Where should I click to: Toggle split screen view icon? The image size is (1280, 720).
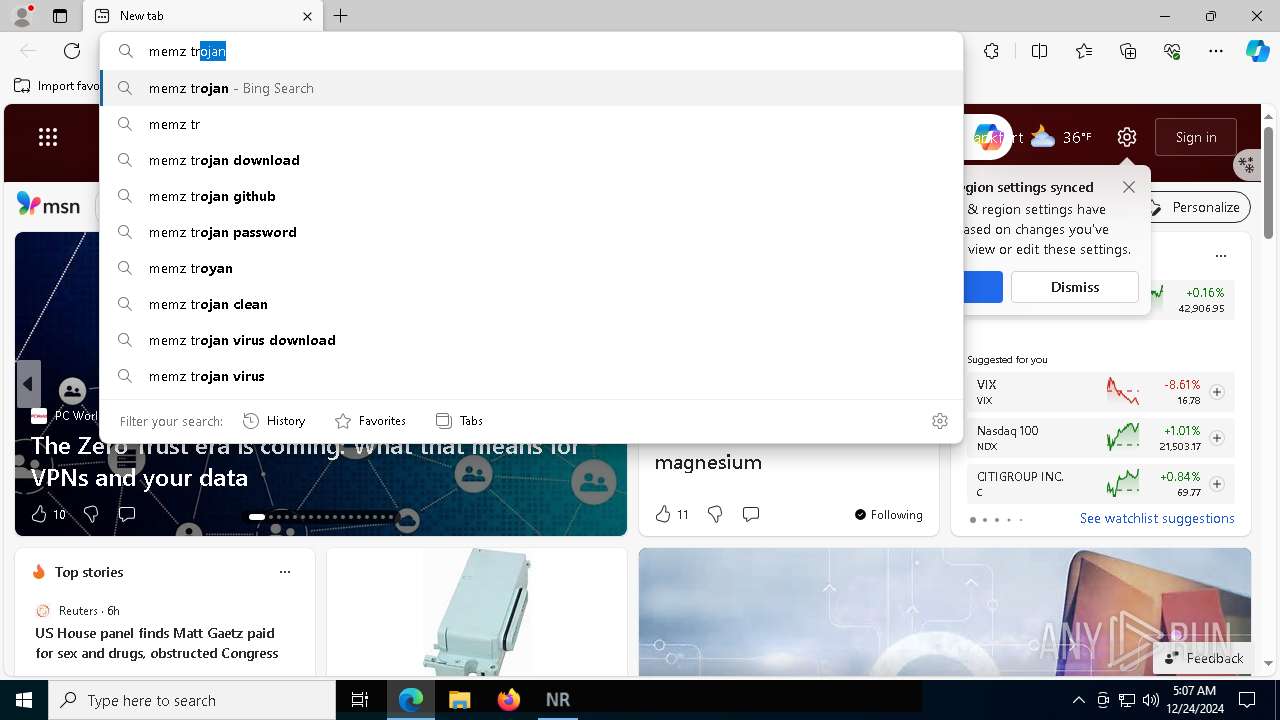pos(1039,51)
